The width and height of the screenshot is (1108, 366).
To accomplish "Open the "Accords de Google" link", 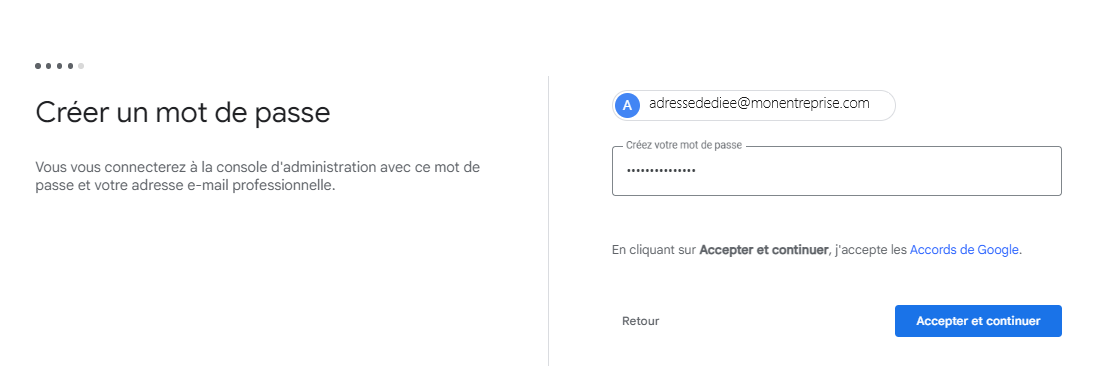I will [x=964, y=249].
